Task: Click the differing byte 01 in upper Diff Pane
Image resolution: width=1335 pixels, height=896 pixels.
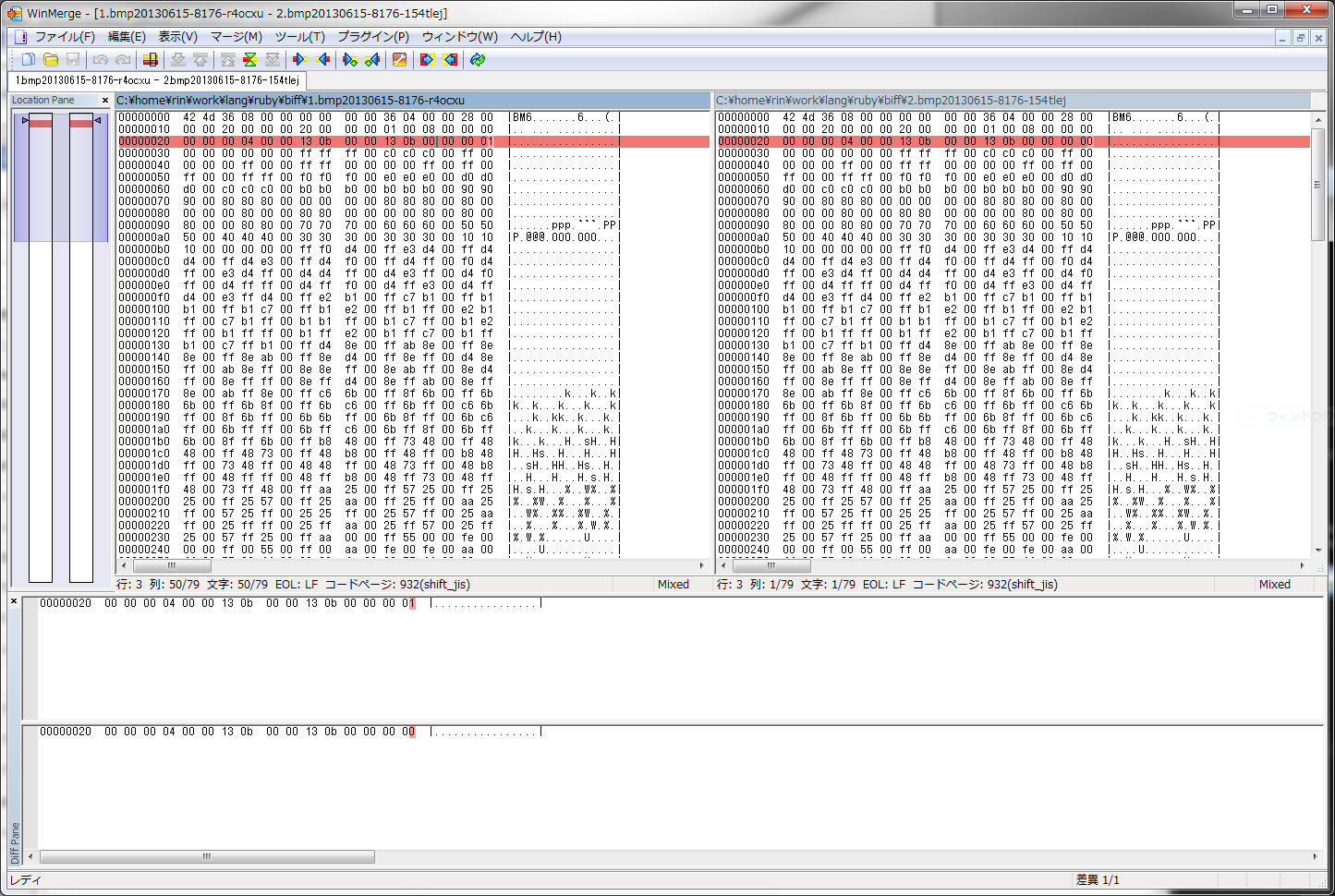Action: coord(408,603)
